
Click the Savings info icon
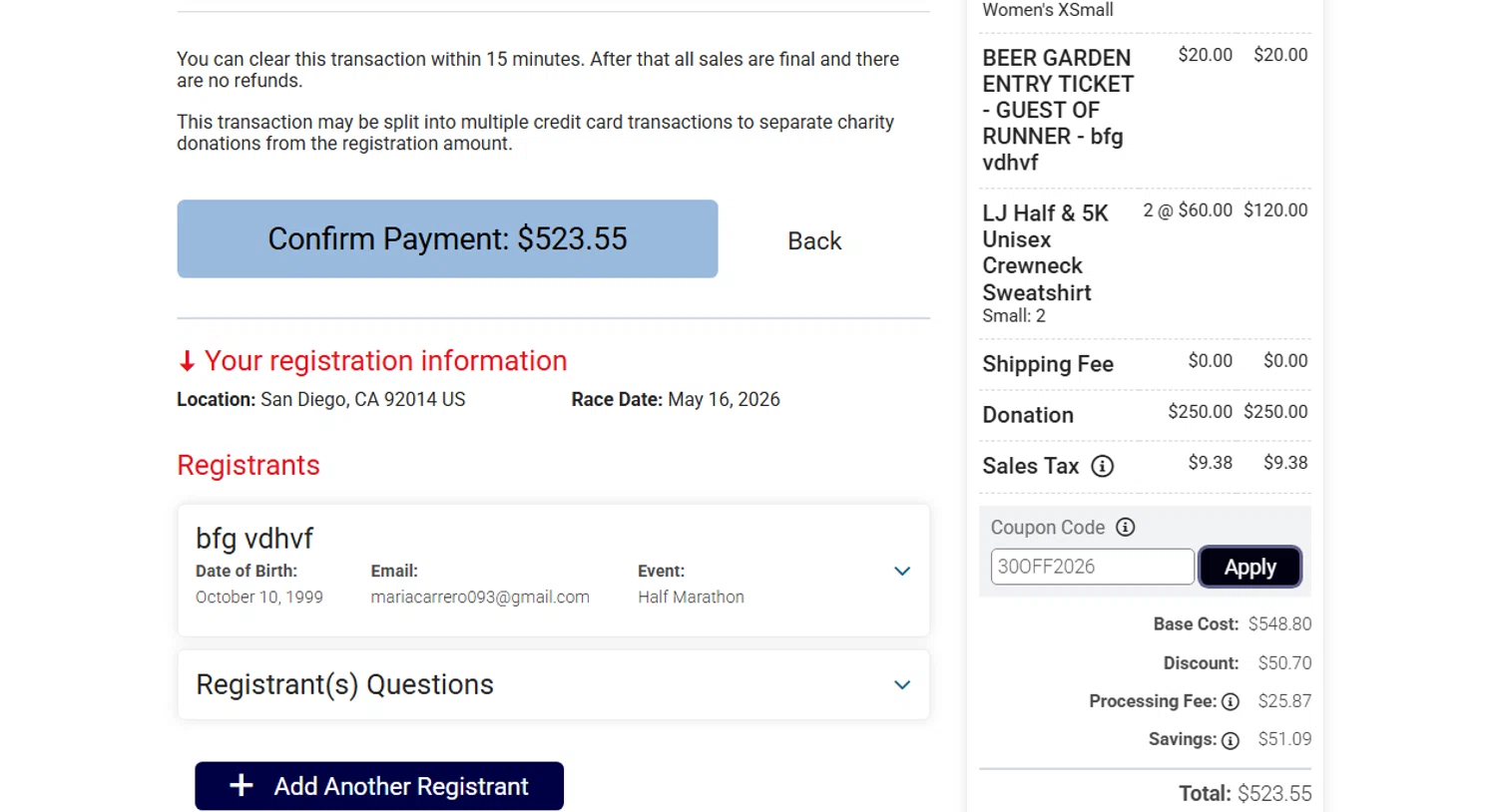pyautogui.click(x=1231, y=740)
